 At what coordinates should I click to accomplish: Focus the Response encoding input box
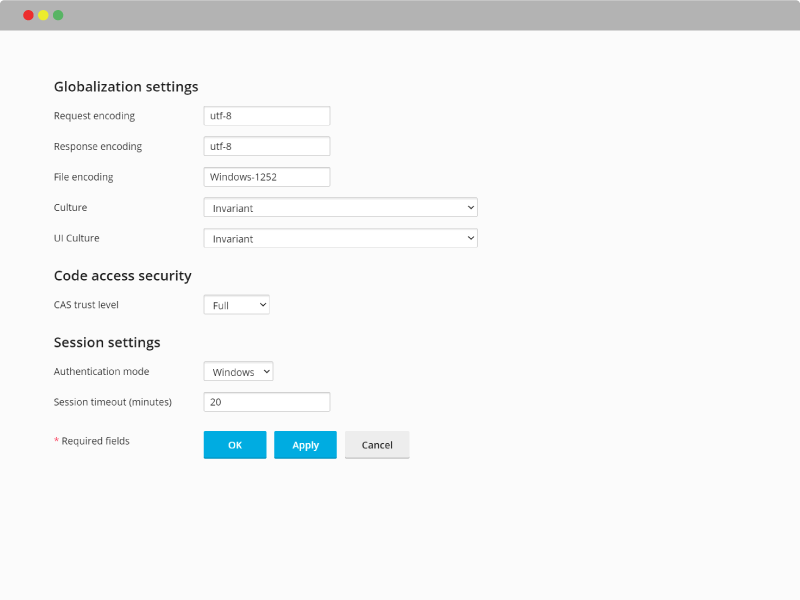pos(267,146)
